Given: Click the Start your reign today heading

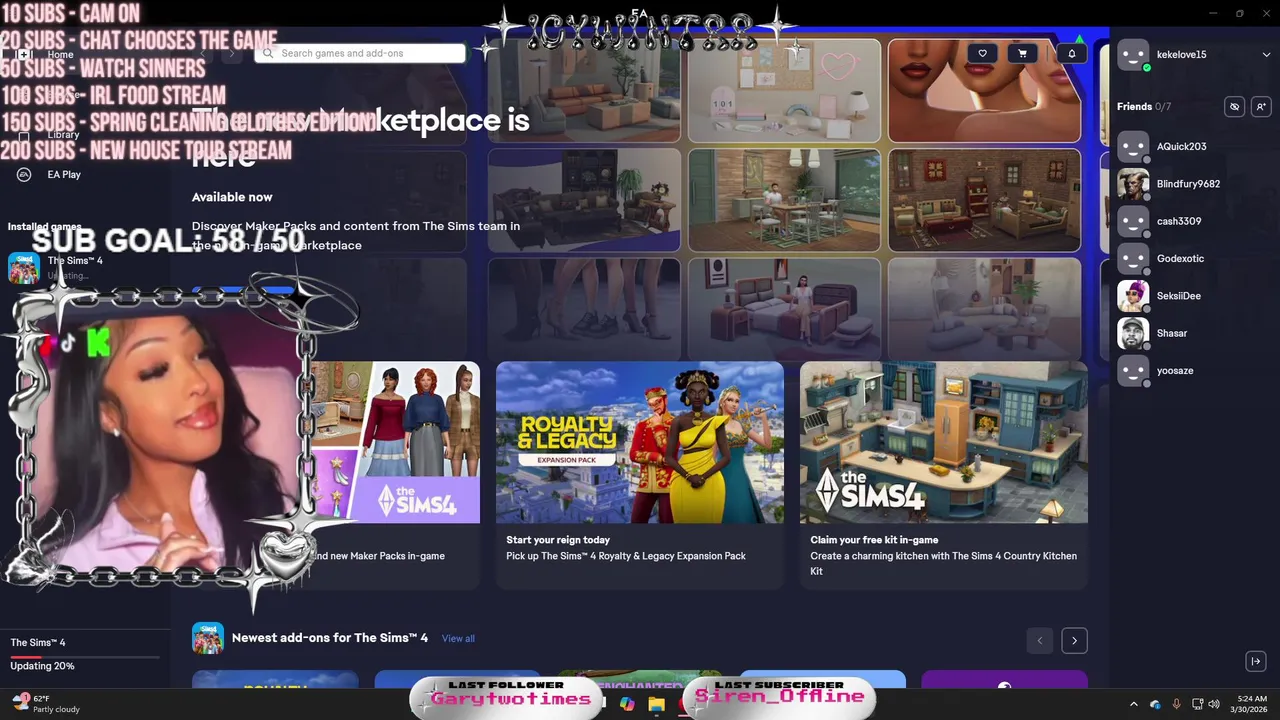Looking at the screenshot, I should pos(558,540).
